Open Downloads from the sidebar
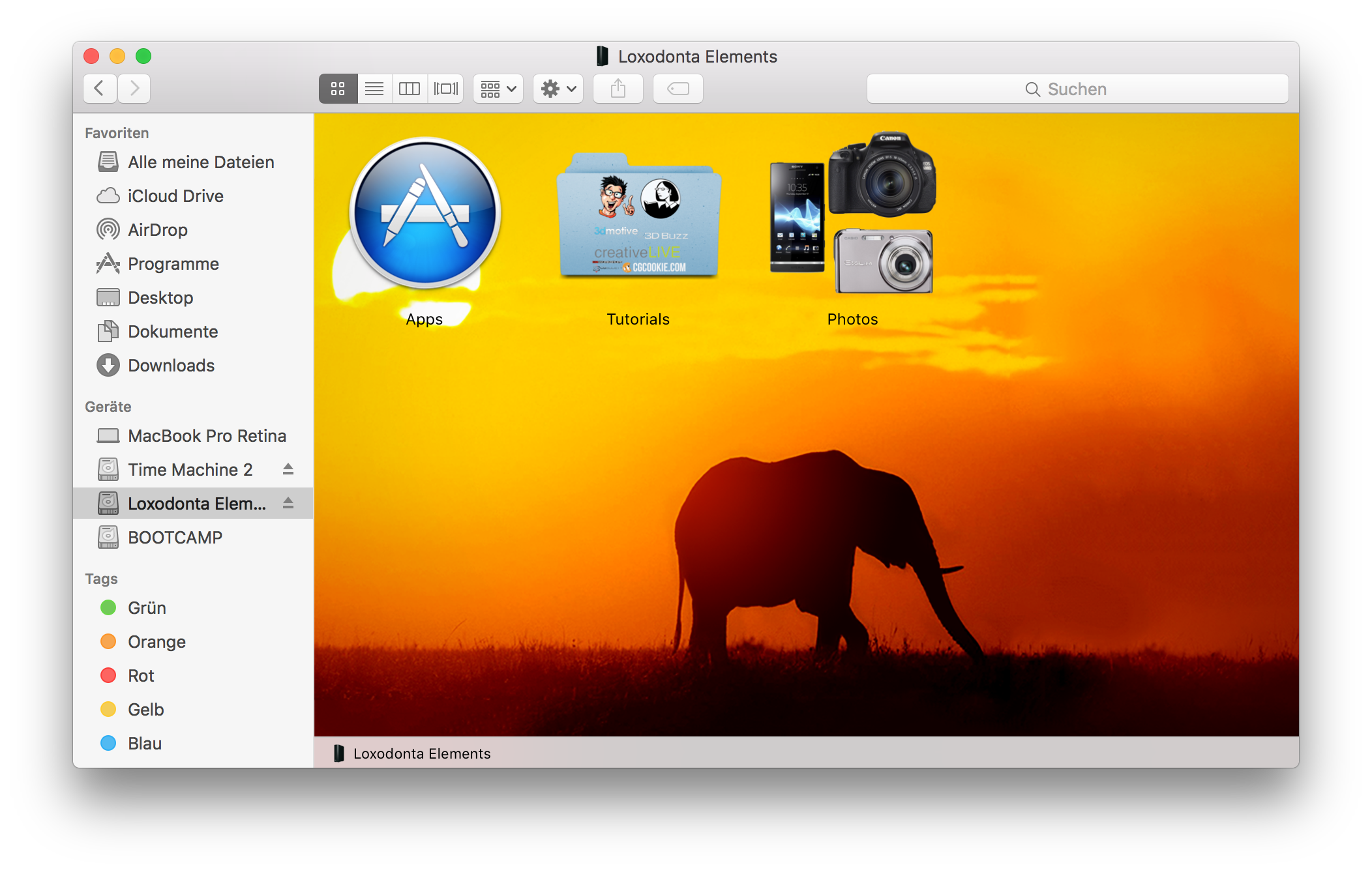The width and height of the screenshot is (1372, 872). click(x=171, y=366)
